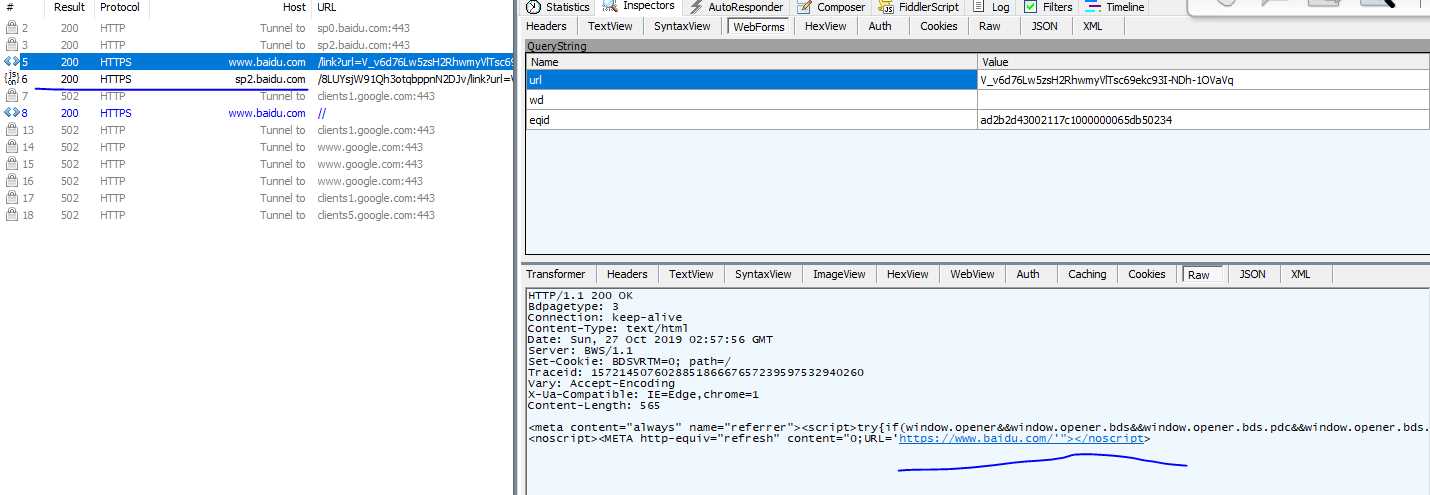1430x495 pixels.
Task: Select session 14 URL www.google.com:443
Action: point(370,147)
